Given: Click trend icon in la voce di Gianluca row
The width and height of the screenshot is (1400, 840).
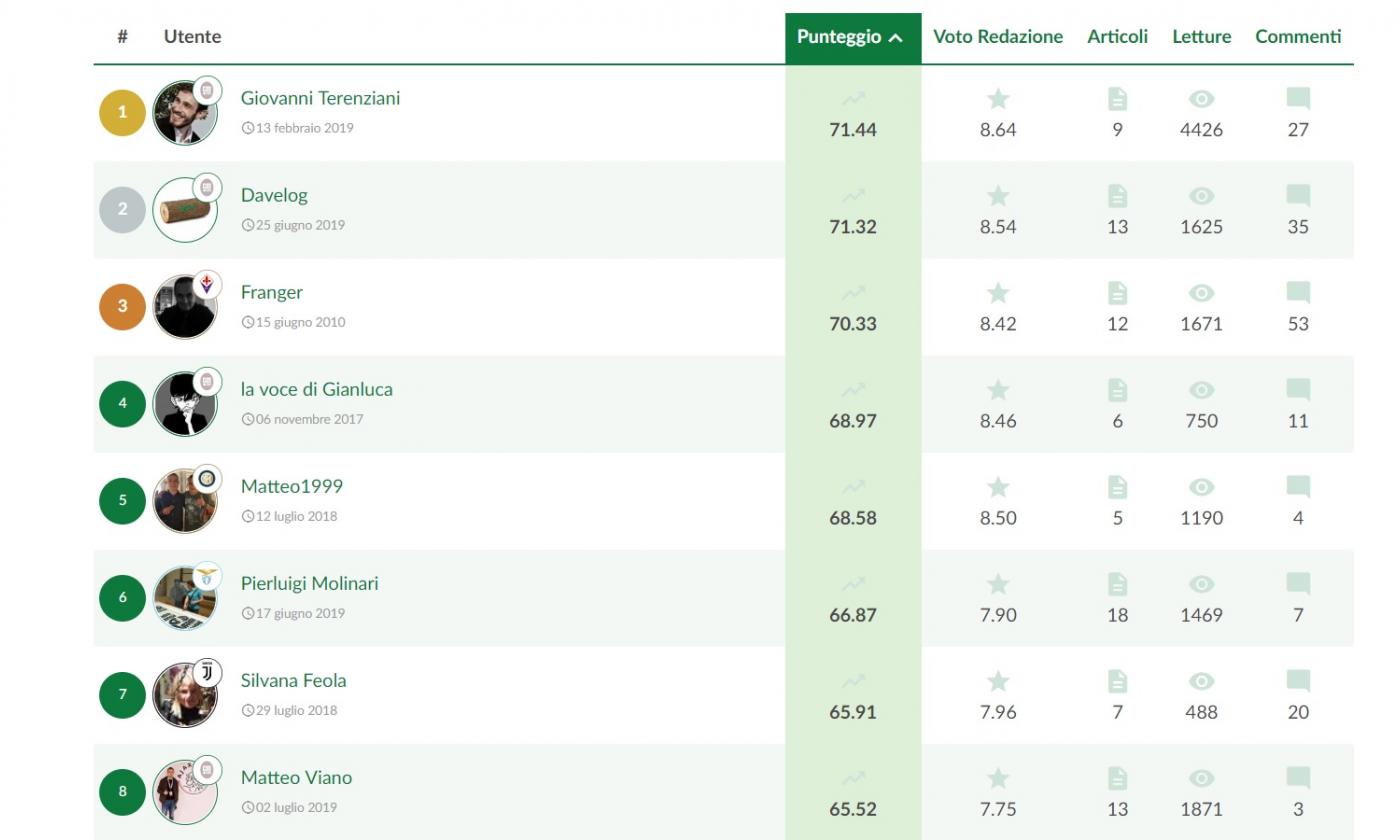Looking at the screenshot, I should 853,389.
